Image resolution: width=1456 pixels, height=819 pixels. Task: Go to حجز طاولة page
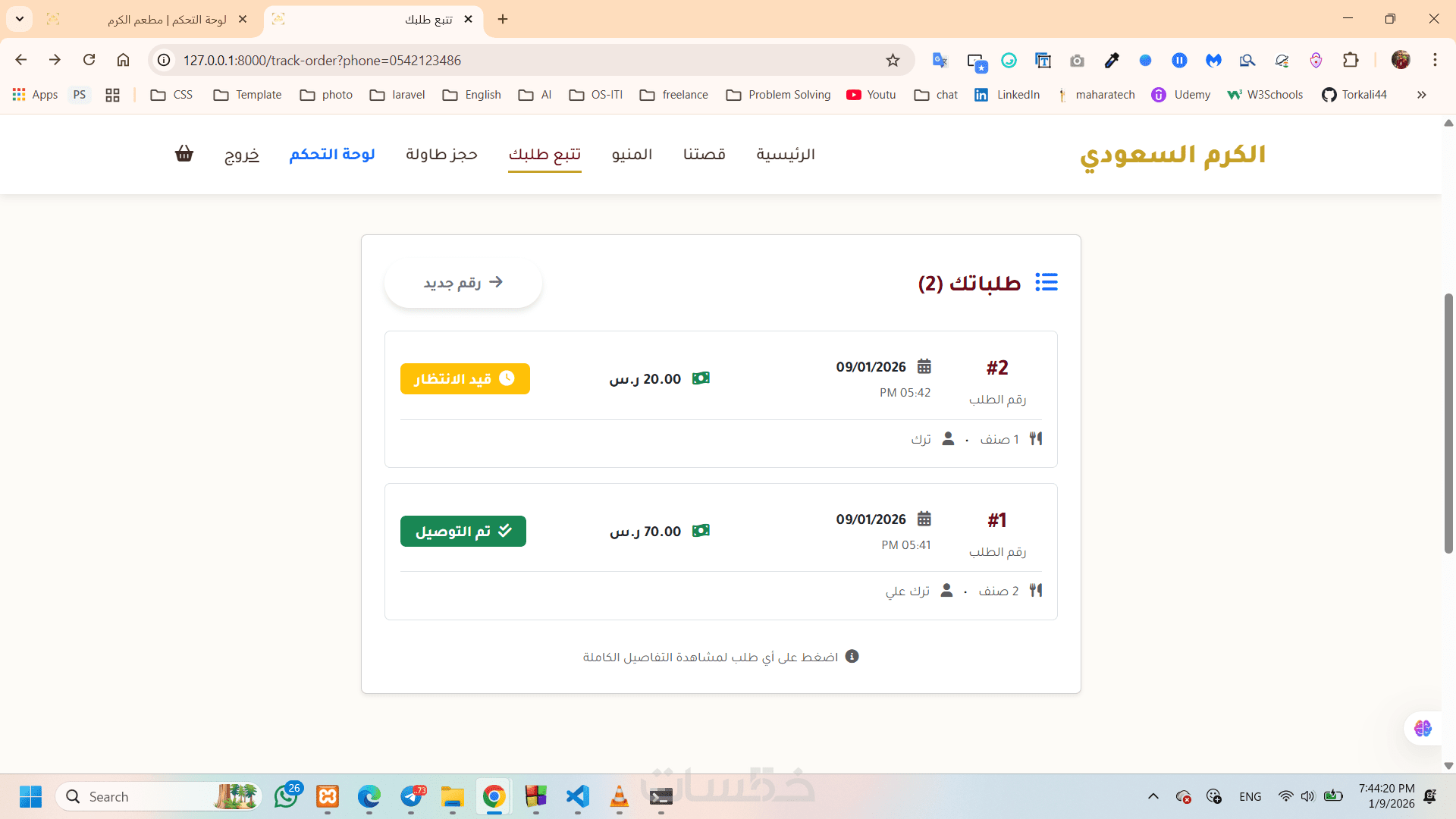[441, 154]
